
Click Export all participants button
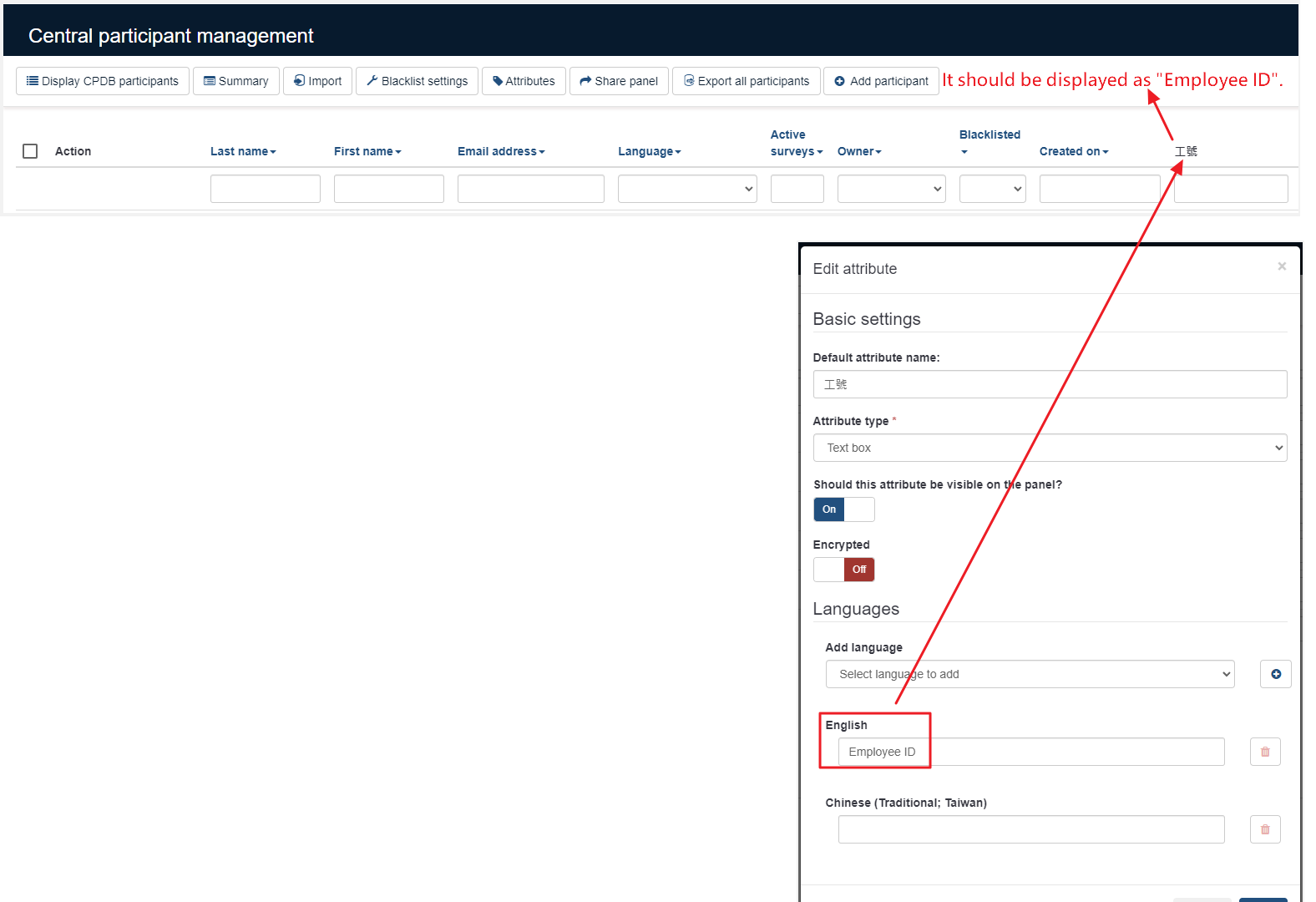click(746, 81)
